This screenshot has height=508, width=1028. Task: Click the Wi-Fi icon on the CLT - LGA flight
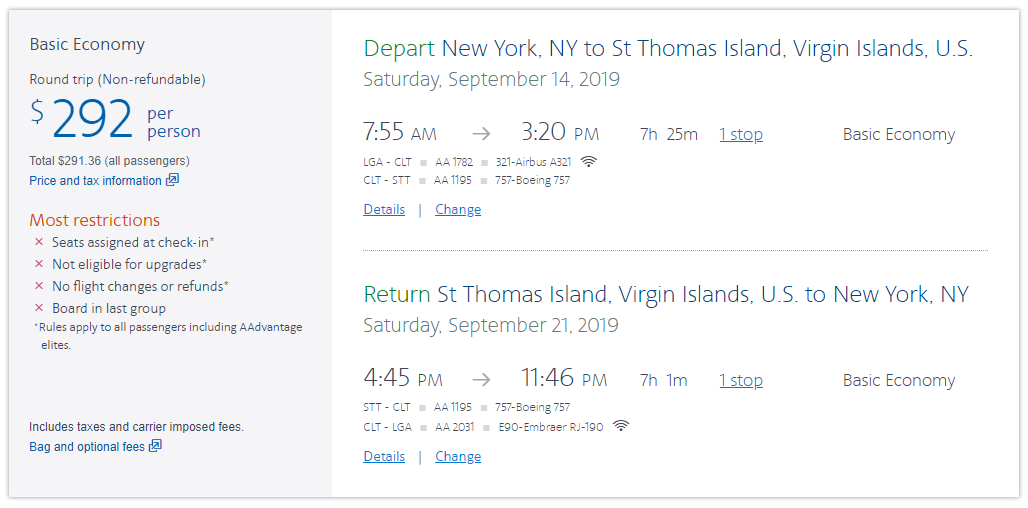coord(621,426)
